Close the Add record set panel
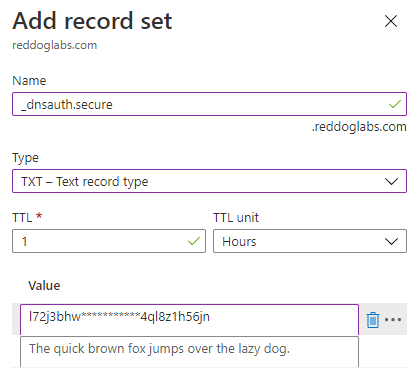Screen dimensions: 417x382 point(391,21)
